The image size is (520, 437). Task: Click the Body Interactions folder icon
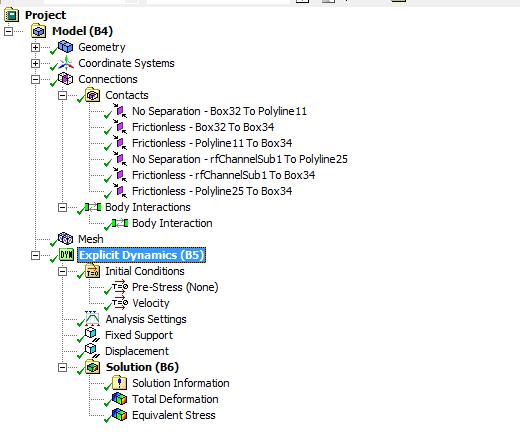(x=93, y=207)
